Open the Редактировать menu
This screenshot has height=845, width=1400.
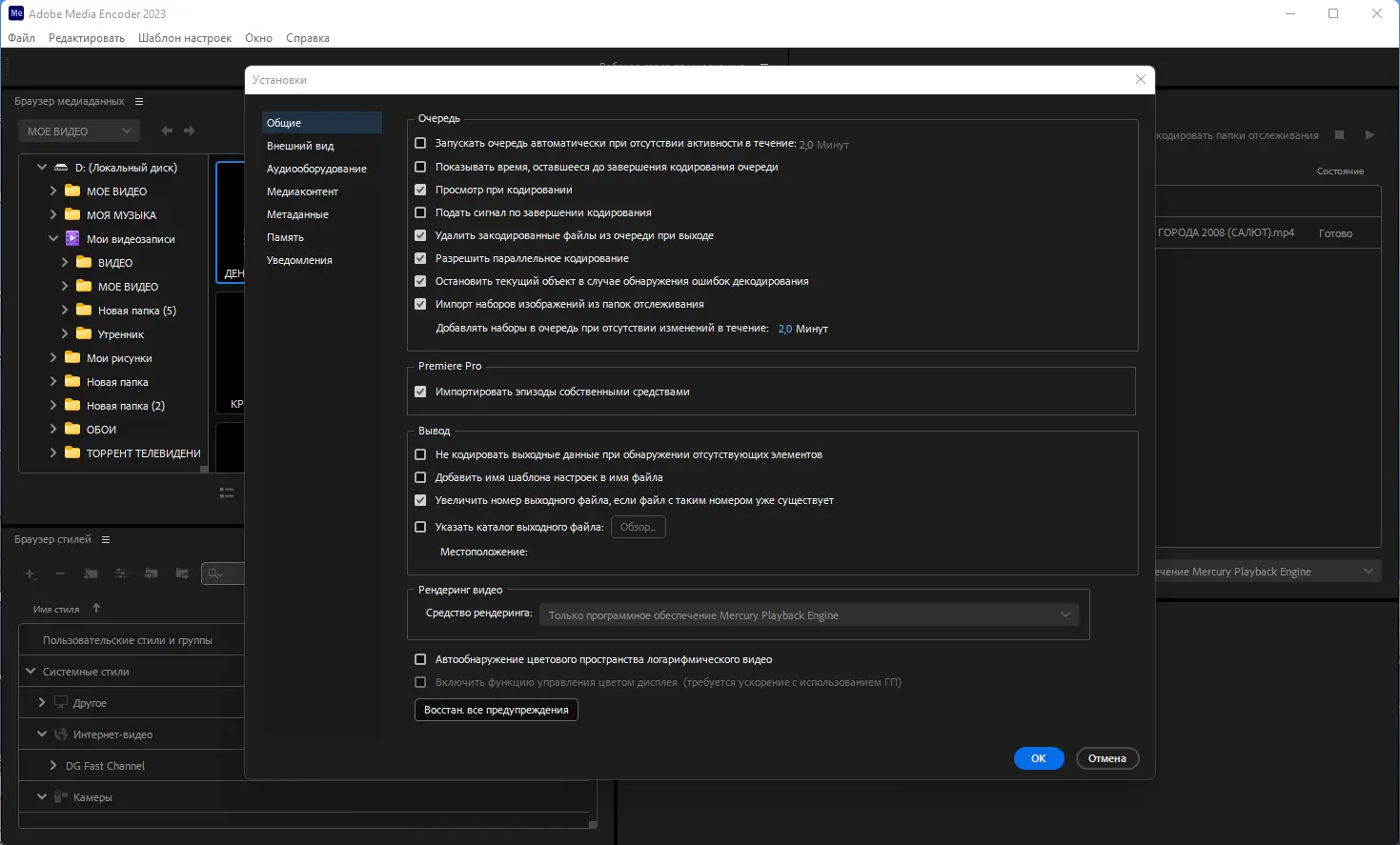87,38
